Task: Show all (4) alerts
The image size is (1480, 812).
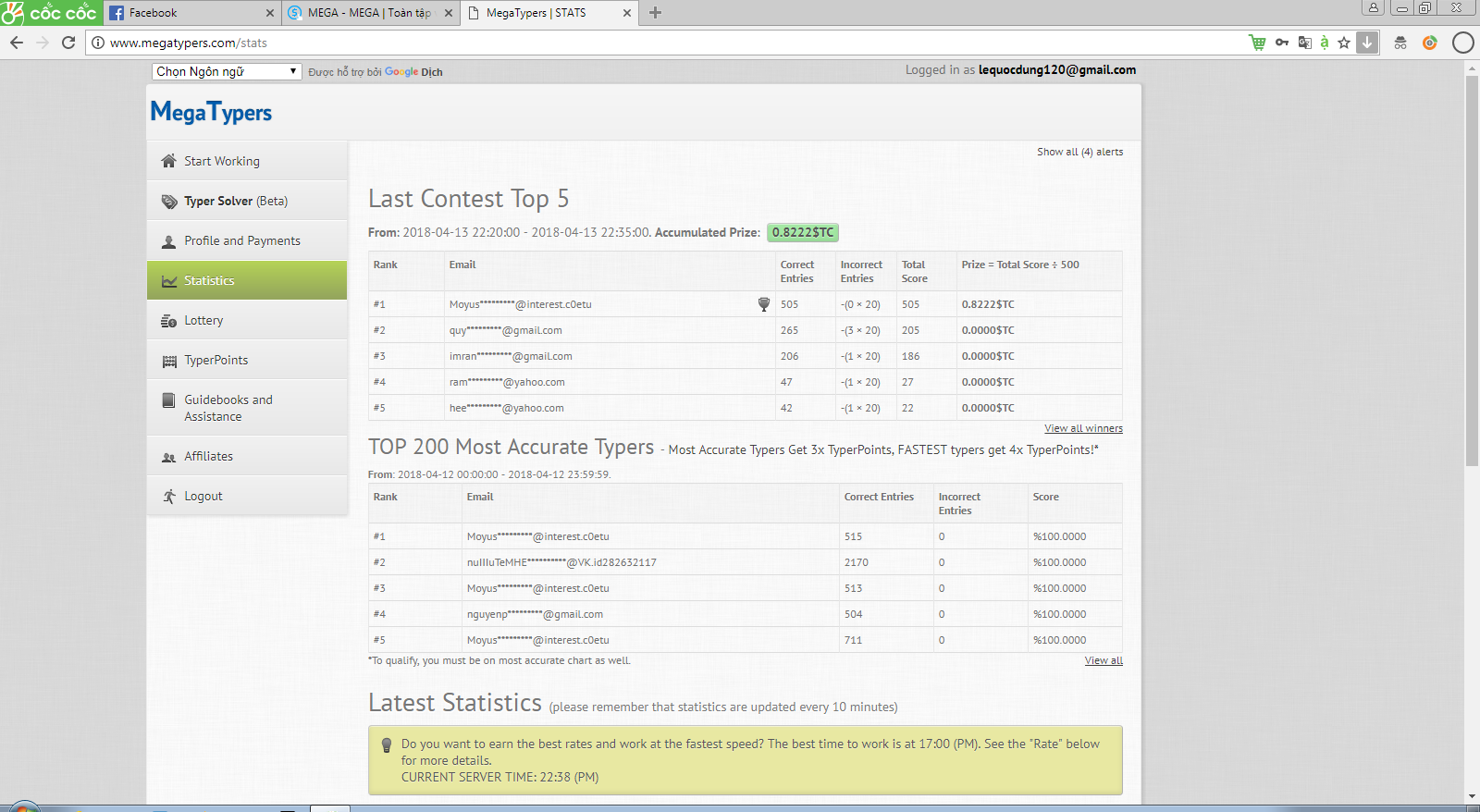Action: click(1080, 152)
